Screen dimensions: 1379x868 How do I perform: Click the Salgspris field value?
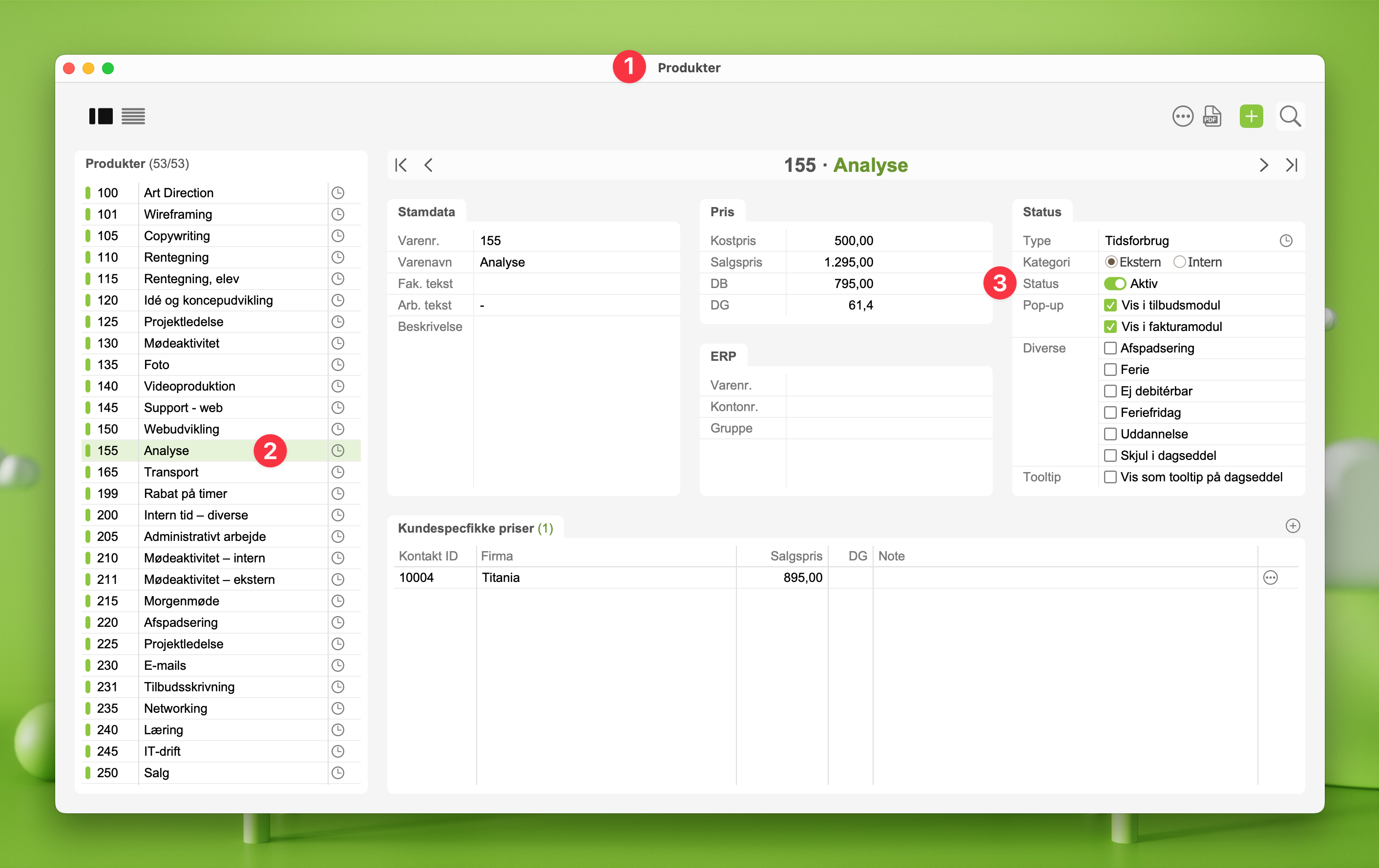tap(848, 262)
